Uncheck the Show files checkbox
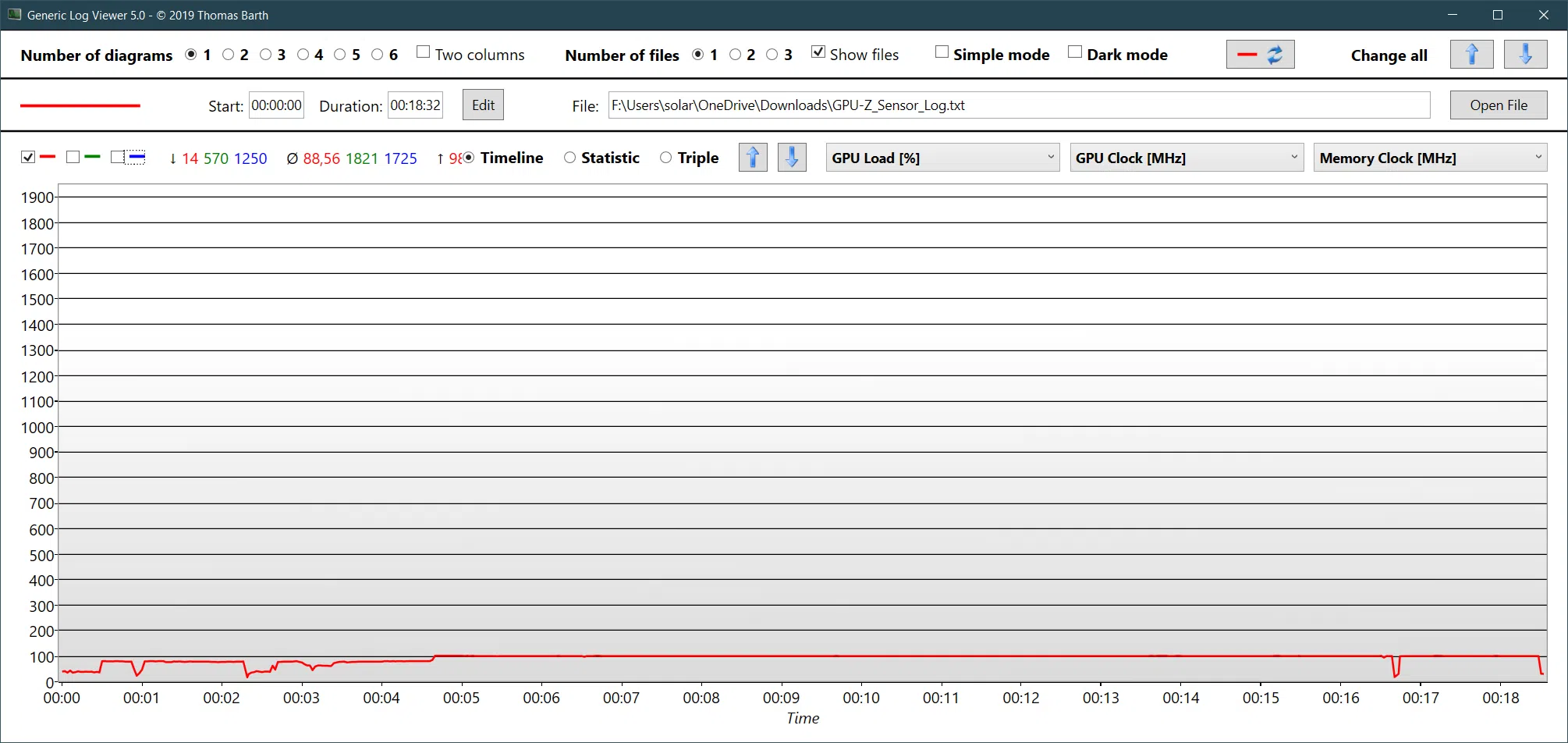Viewport: 1568px width, 743px height. tap(818, 52)
